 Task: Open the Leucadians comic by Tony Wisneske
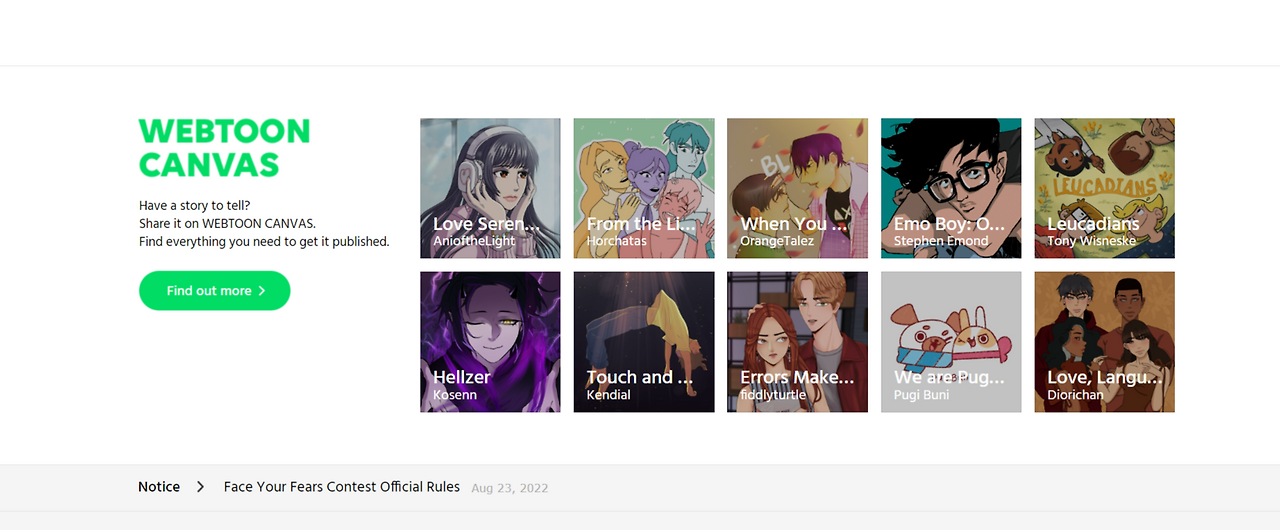(1105, 188)
